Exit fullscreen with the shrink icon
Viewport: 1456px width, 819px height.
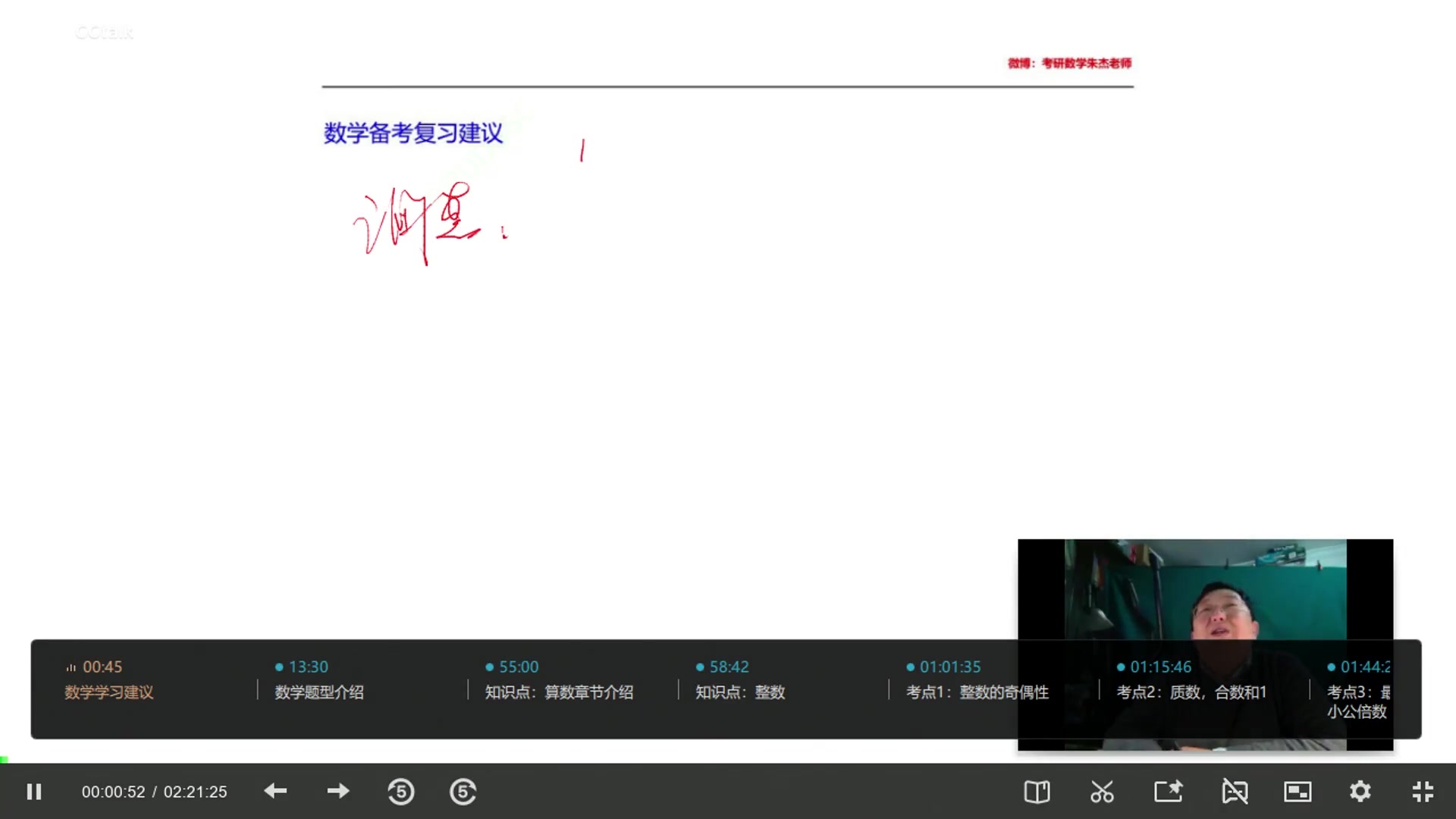tap(1423, 791)
